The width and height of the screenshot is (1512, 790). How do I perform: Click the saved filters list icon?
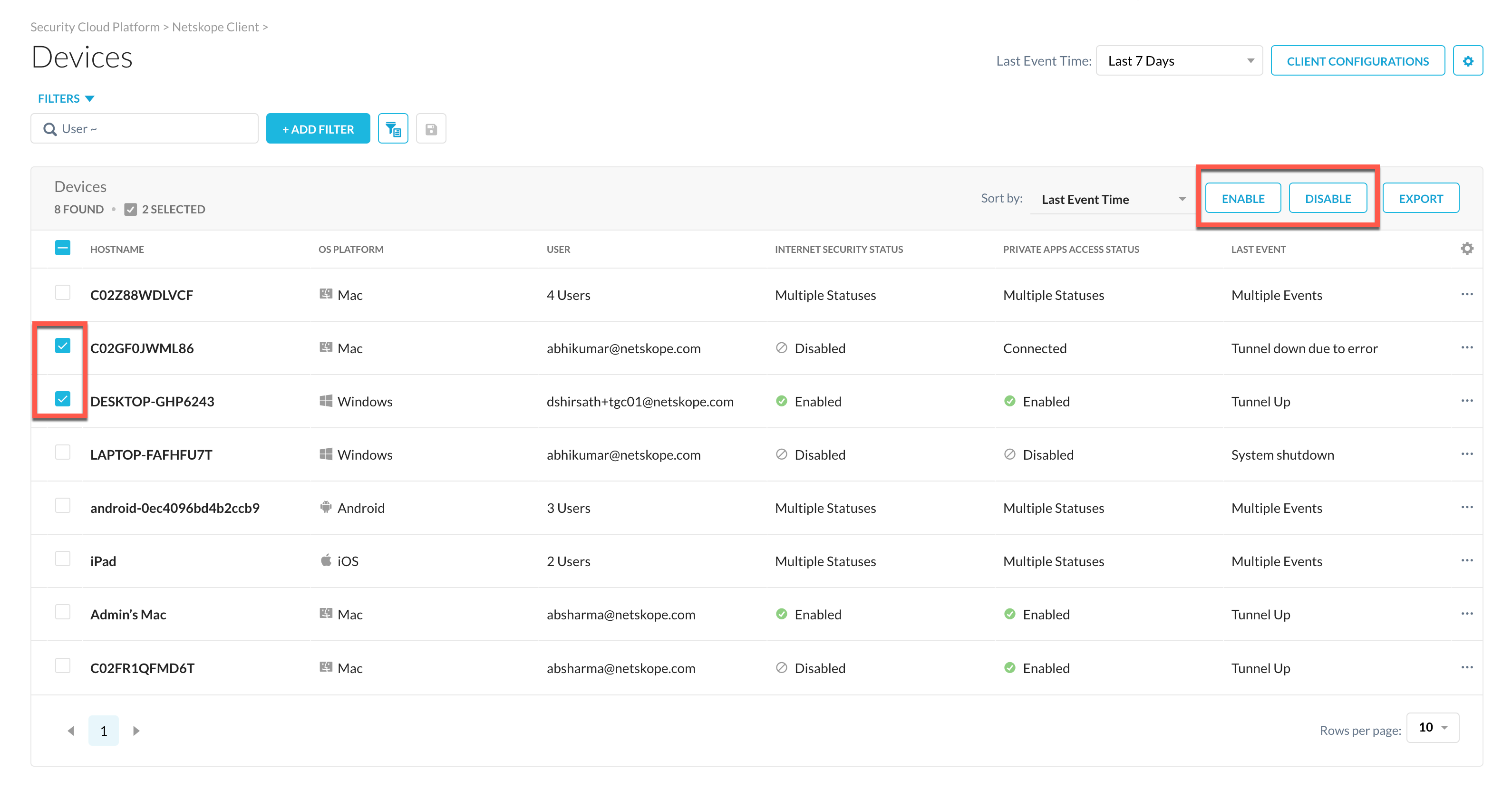[393, 128]
